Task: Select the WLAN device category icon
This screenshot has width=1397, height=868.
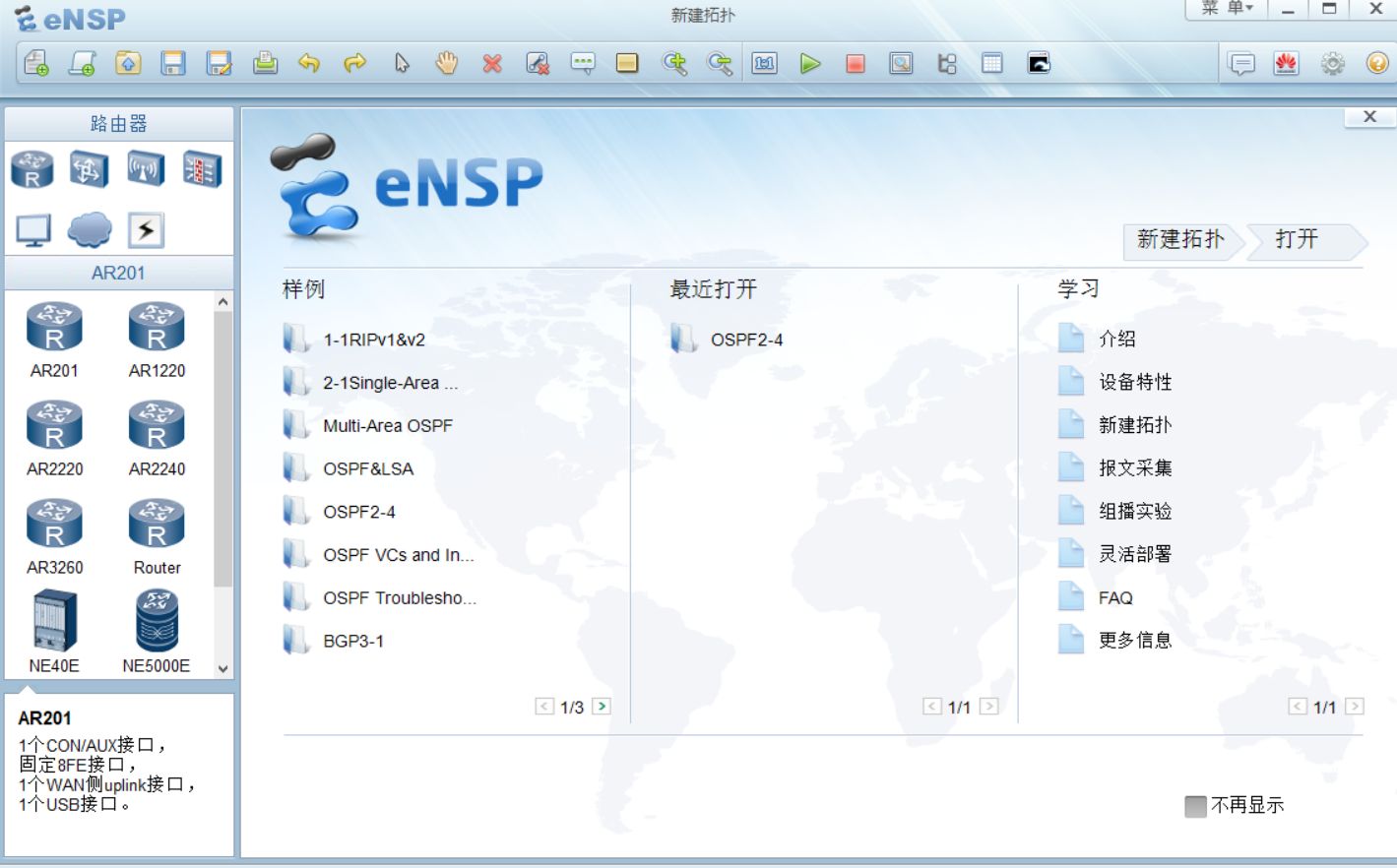Action: [x=146, y=169]
